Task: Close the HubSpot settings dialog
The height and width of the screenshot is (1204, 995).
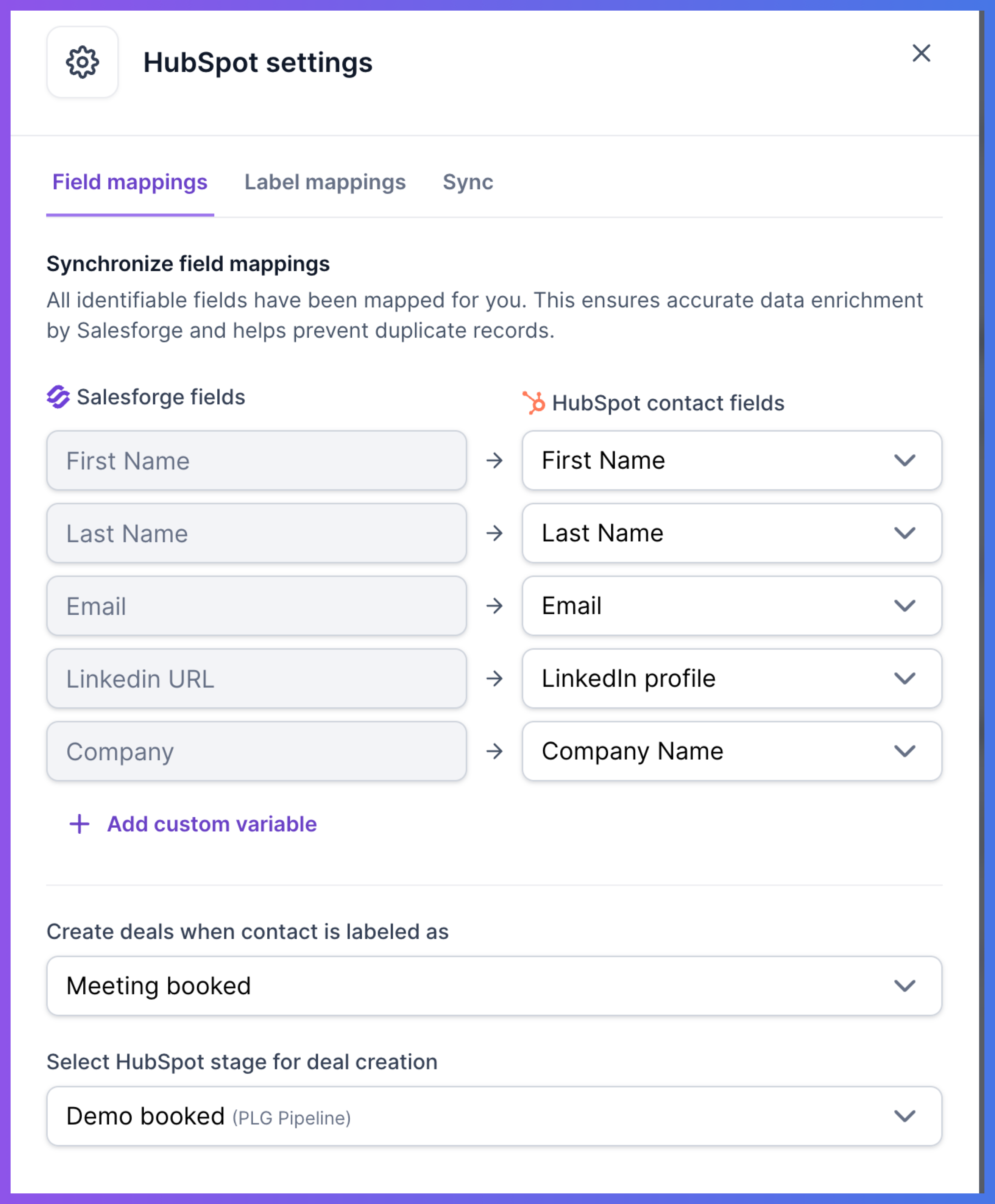Action: tap(921, 53)
